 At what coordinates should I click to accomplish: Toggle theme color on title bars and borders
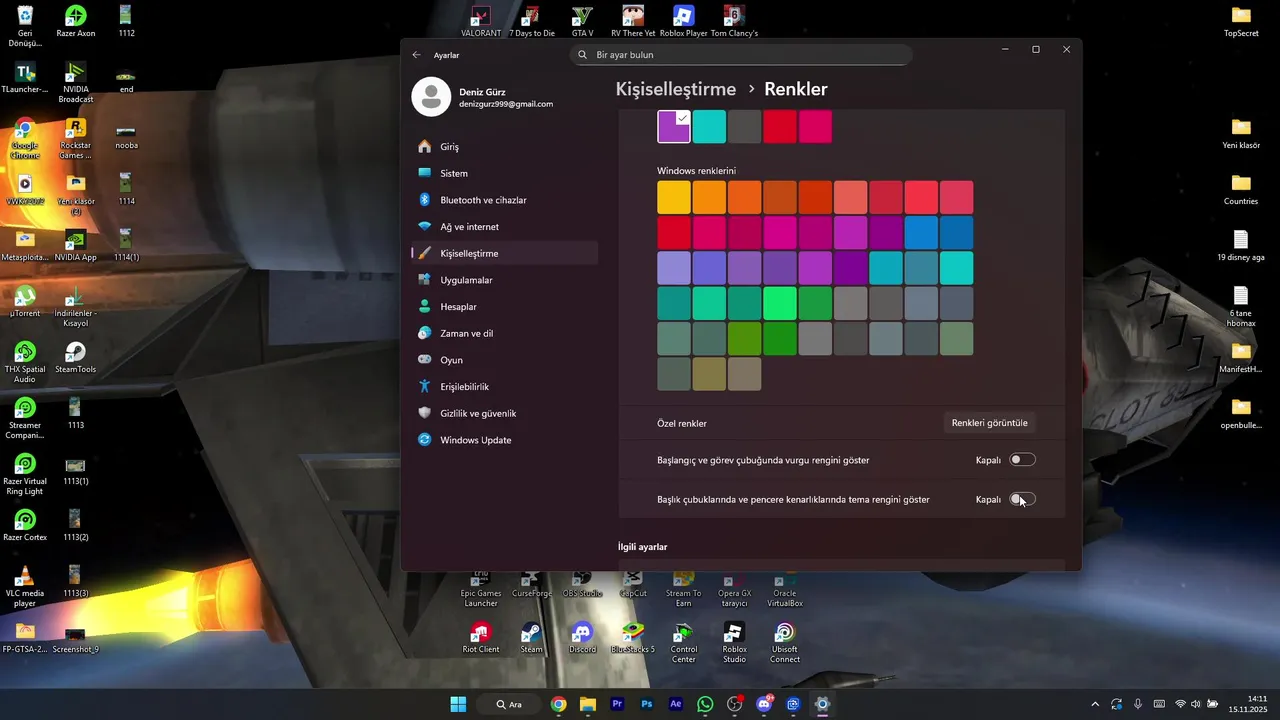click(1022, 499)
